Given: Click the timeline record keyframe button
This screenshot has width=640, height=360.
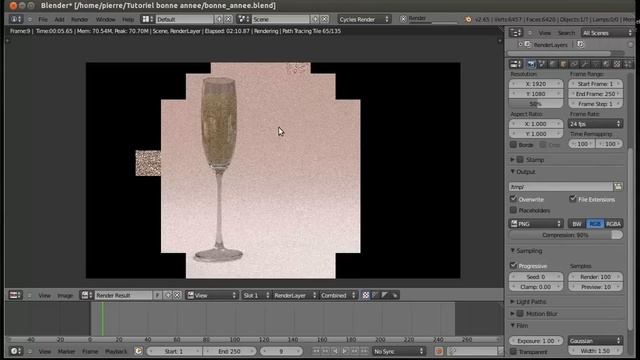Looking at the screenshot, I should [439, 351].
